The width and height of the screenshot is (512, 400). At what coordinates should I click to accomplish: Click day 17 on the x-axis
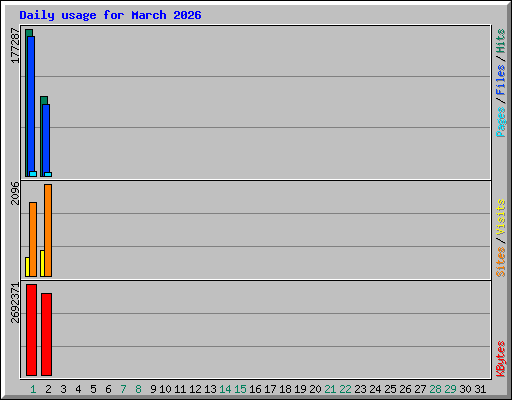(x=270, y=389)
